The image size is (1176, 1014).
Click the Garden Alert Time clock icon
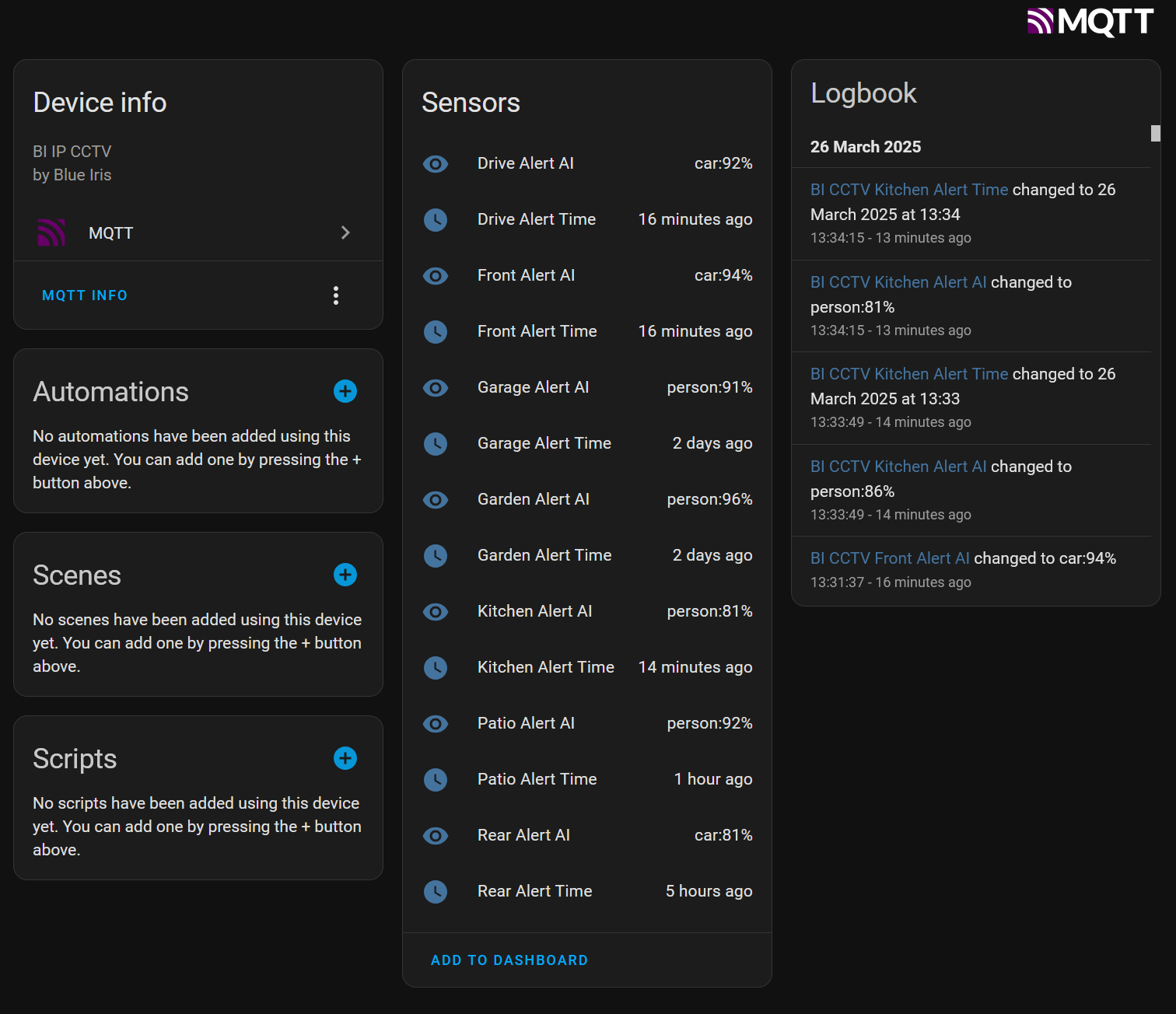(x=436, y=556)
